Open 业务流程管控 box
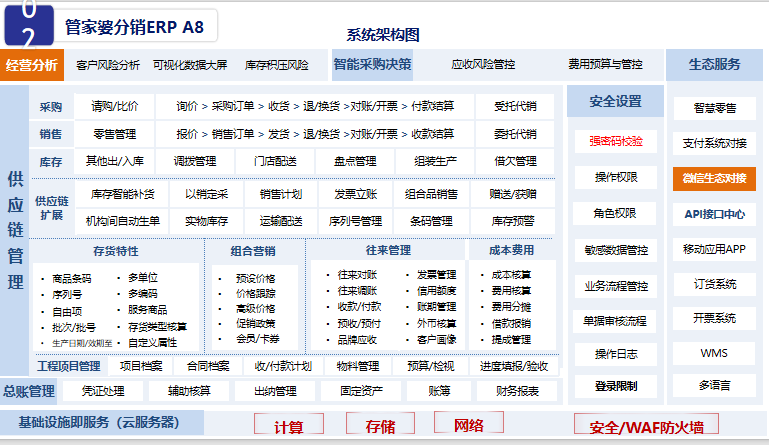Screen dimensions: 769x445 tap(616, 286)
